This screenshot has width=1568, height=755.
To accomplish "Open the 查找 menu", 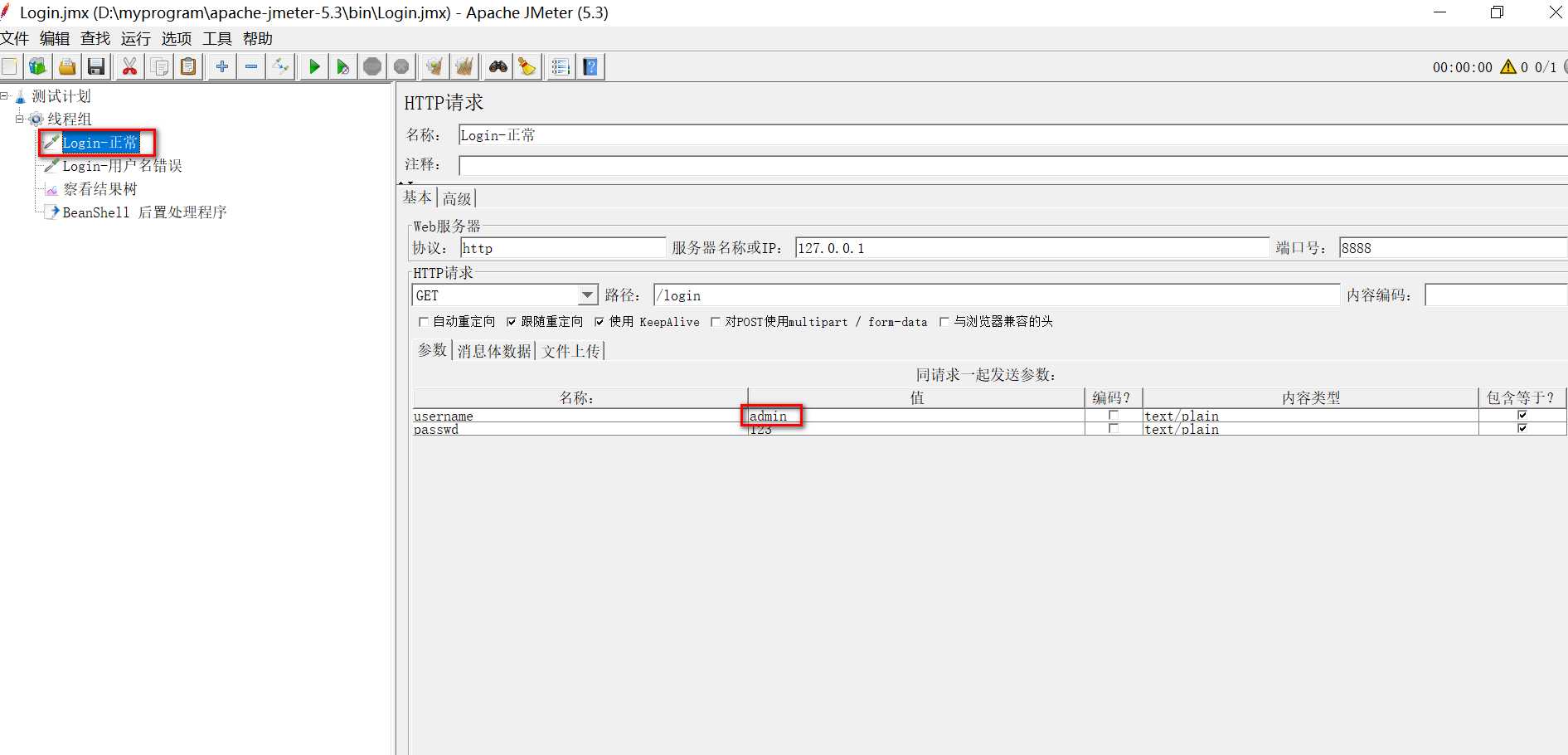I will pos(95,39).
